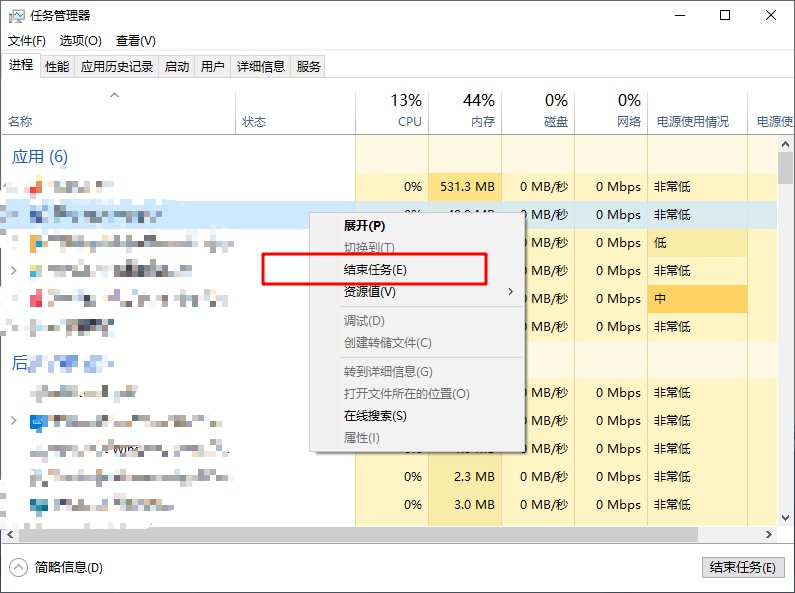This screenshot has height=593, width=795.
Task: Click the horizontal scrollbar right arrow
Action: pyautogui.click(x=769, y=534)
